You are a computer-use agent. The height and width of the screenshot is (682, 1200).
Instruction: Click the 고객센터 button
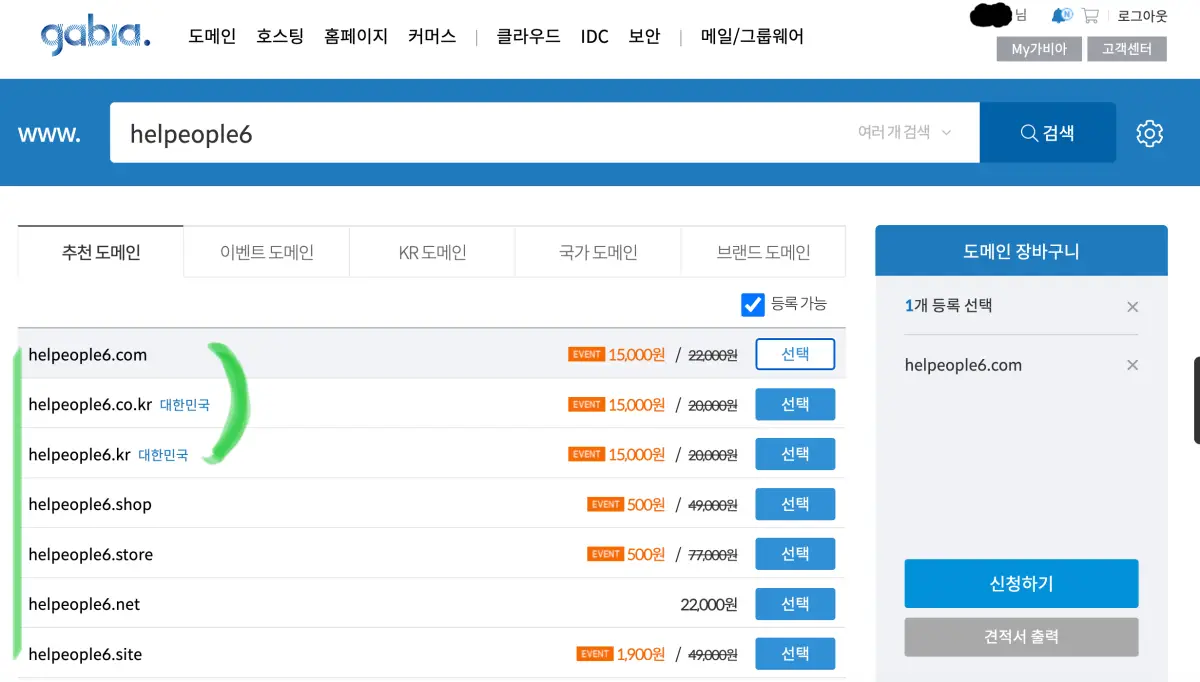click(1127, 49)
